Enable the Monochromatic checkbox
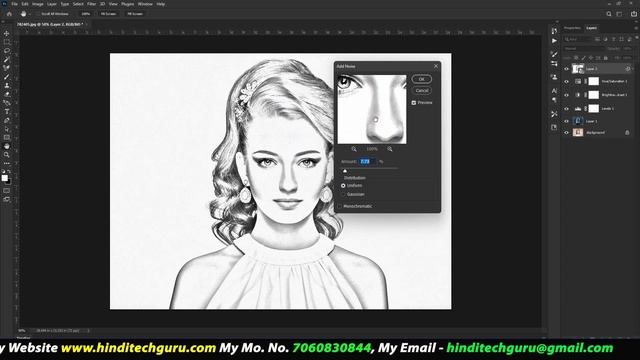 coord(340,206)
